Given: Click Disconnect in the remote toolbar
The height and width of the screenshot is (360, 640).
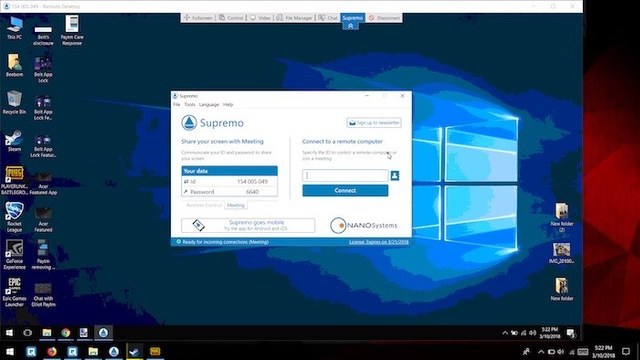Looking at the screenshot, I should [x=384, y=18].
